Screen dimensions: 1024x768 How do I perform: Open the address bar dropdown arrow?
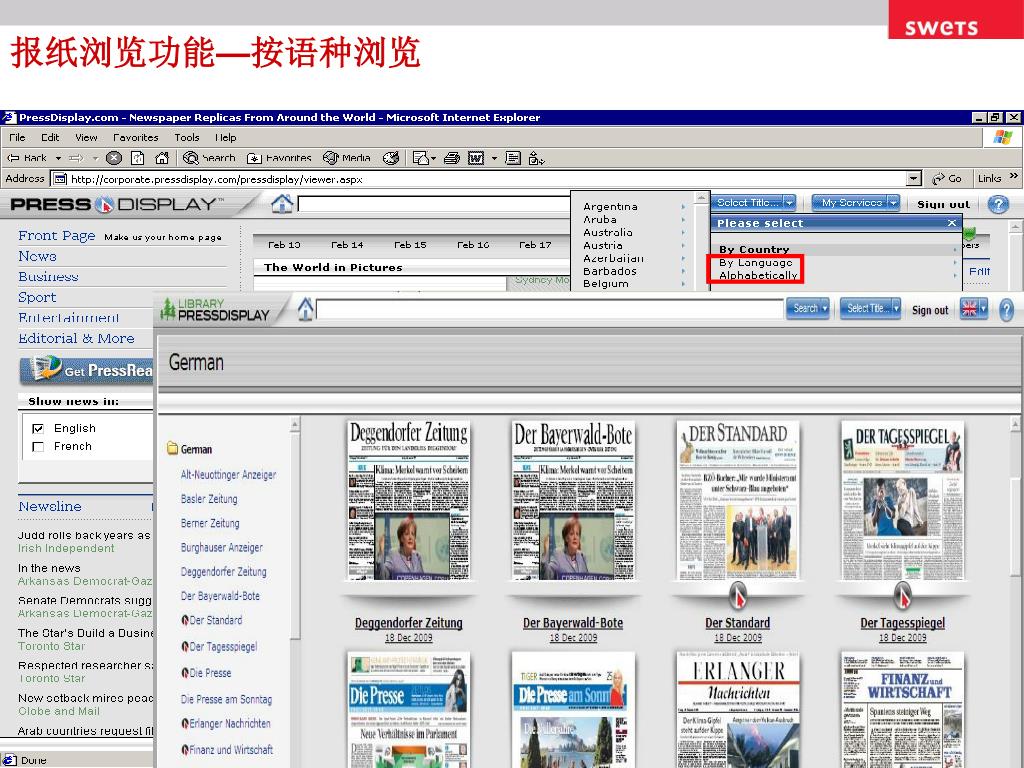click(914, 178)
